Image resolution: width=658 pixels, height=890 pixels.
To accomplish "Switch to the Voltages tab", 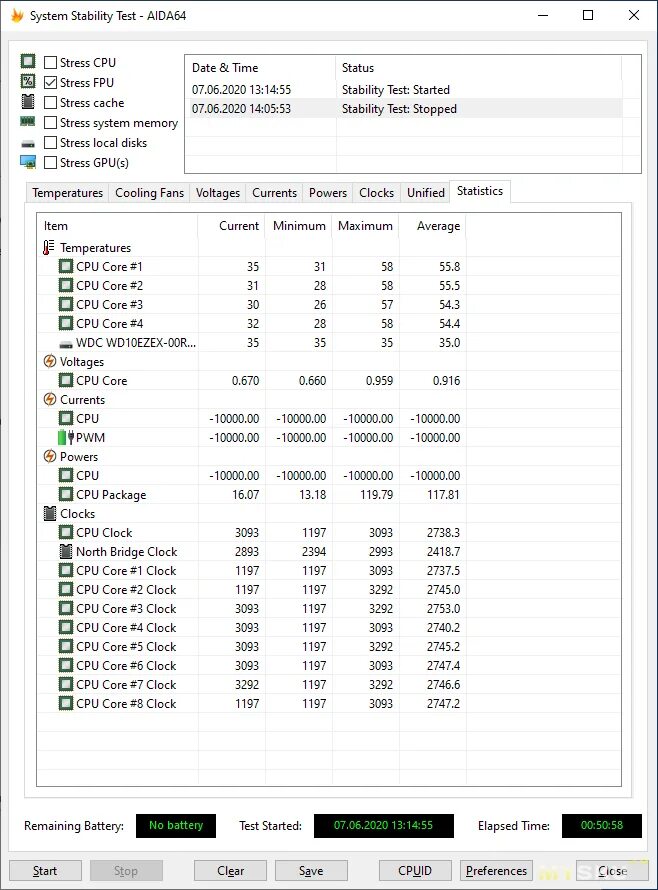I will [x=218, y=193].
